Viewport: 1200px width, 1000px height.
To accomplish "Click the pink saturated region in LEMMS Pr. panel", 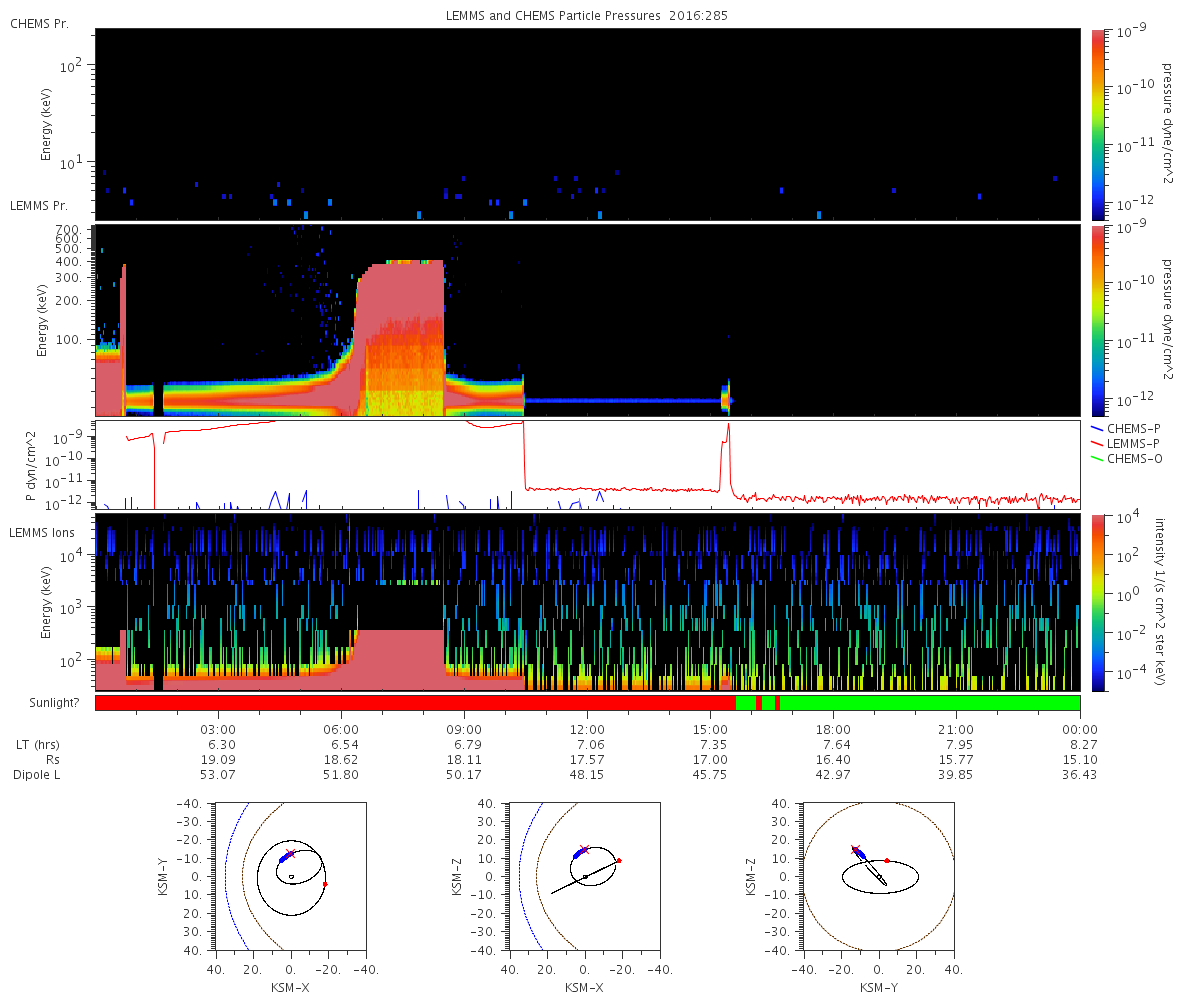I will (x=400, y=340).
